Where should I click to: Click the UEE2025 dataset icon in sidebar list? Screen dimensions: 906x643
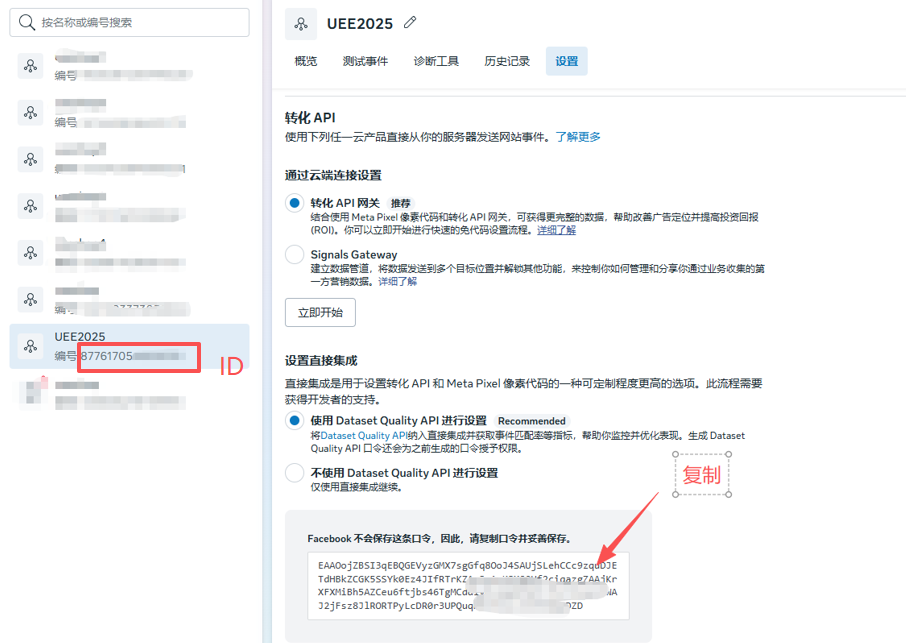point(30,346)
